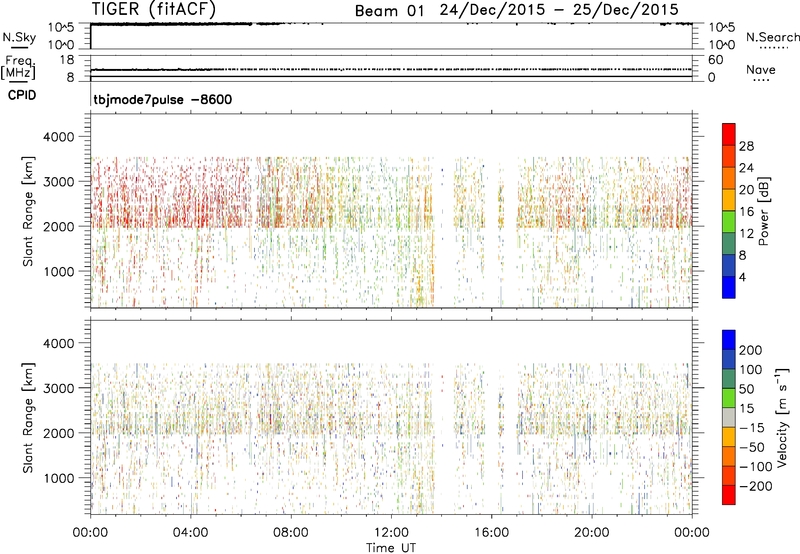Click the 24 tick on Power colorbar
The image size is (800, 554).
click(746, 168)
